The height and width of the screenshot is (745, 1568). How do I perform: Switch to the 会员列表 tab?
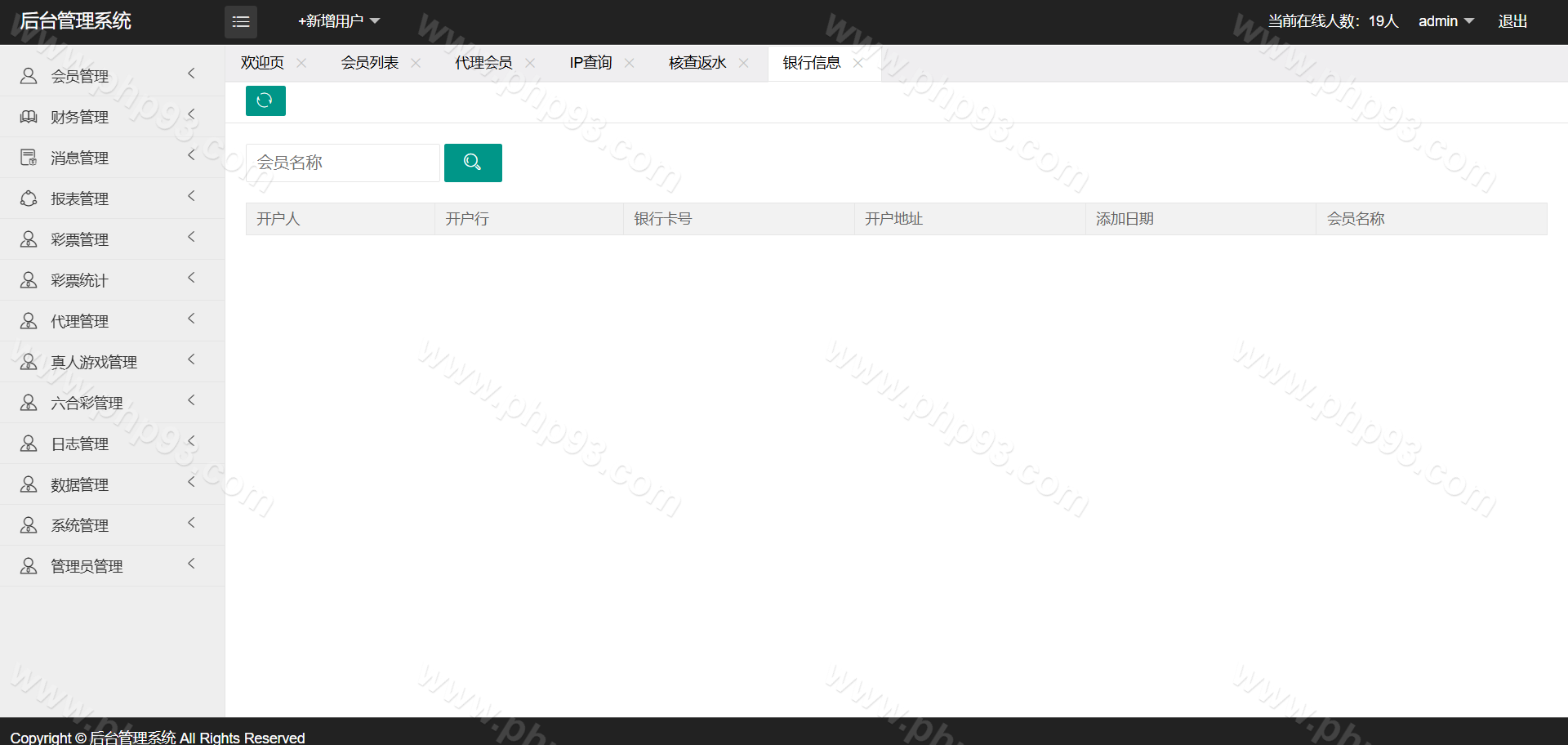369,63
